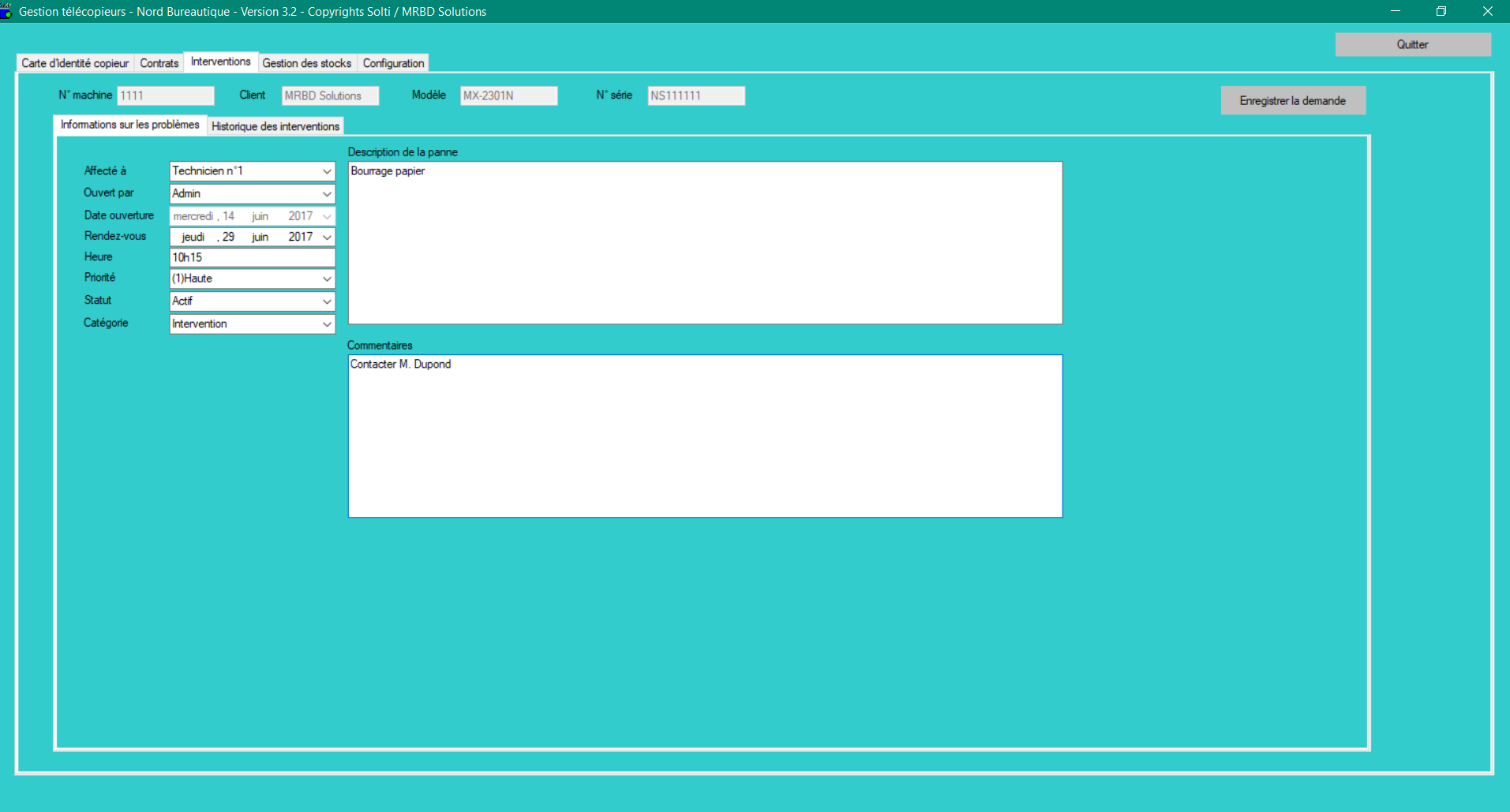Screen dimensions: 1510x812
Task: Expand the Catégorie dropdown
Action: pyautogui.click(x=326, y=324)
